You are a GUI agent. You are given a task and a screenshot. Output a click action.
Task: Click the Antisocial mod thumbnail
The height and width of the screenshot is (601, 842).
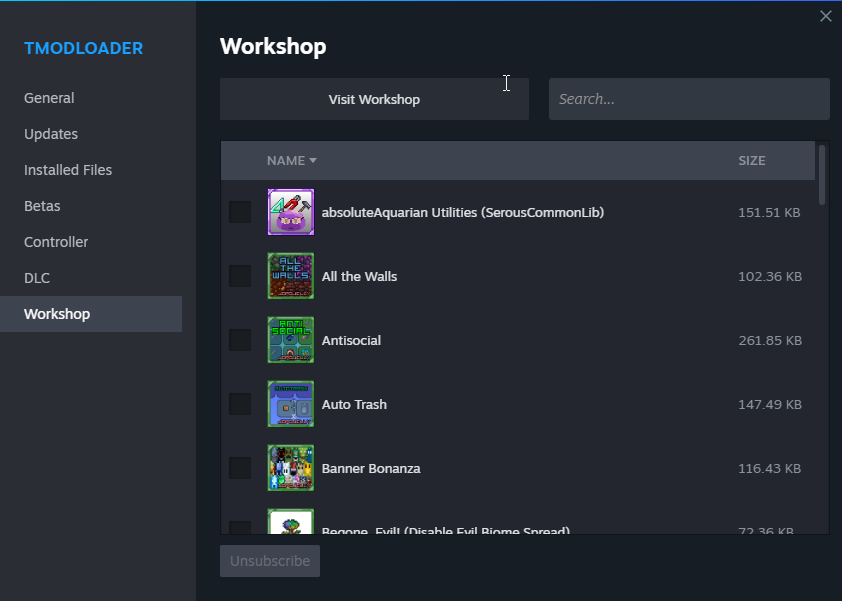click(291, 339)
